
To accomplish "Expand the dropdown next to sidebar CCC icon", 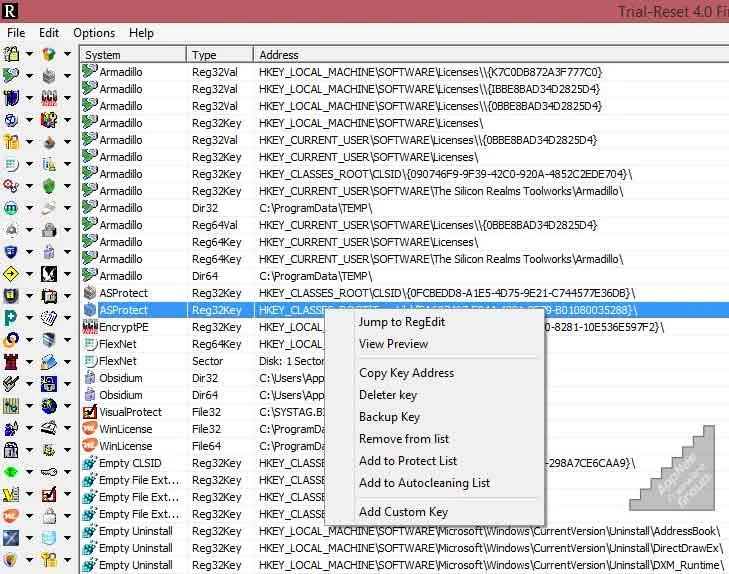I will (67, 98).
